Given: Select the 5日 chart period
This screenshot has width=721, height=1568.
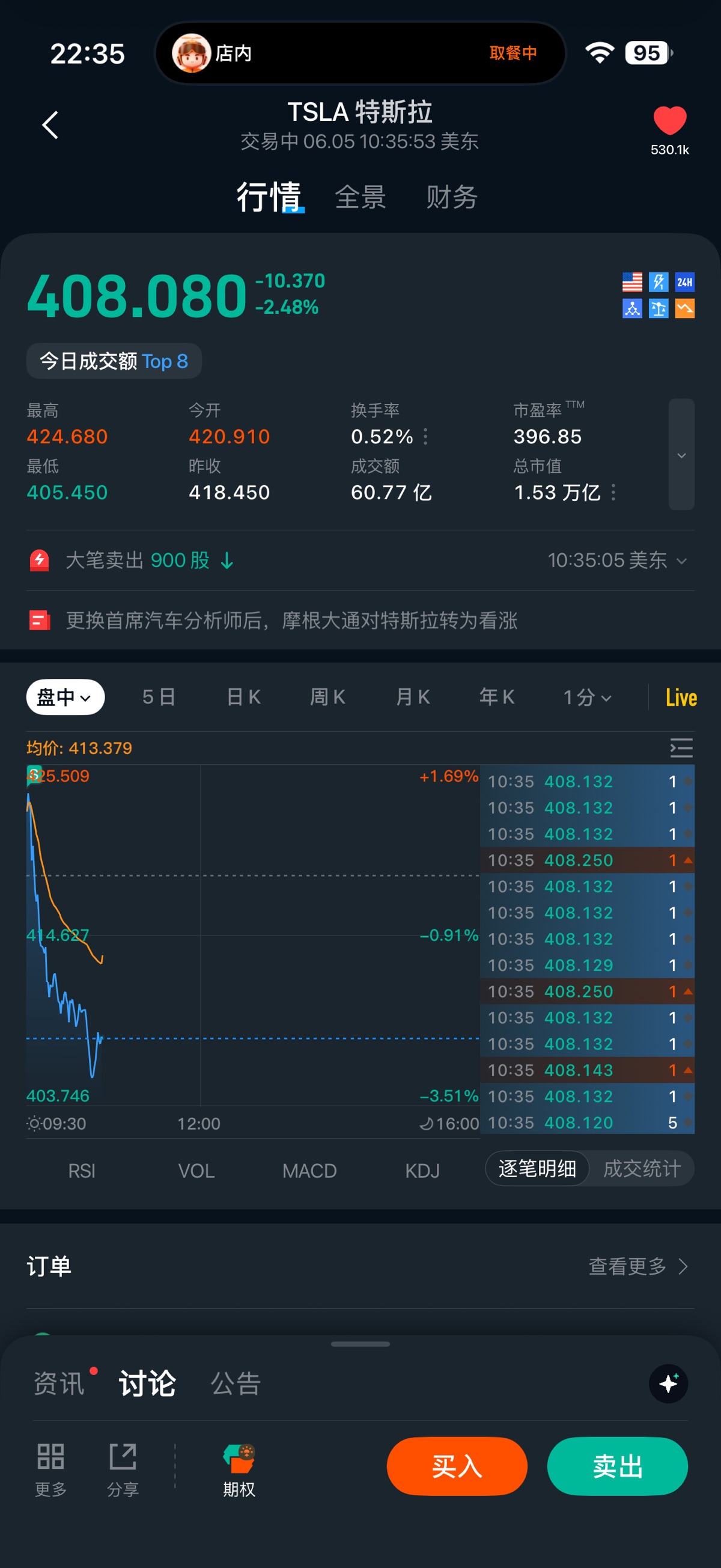Looking at the screenshot, I should 159,697.
